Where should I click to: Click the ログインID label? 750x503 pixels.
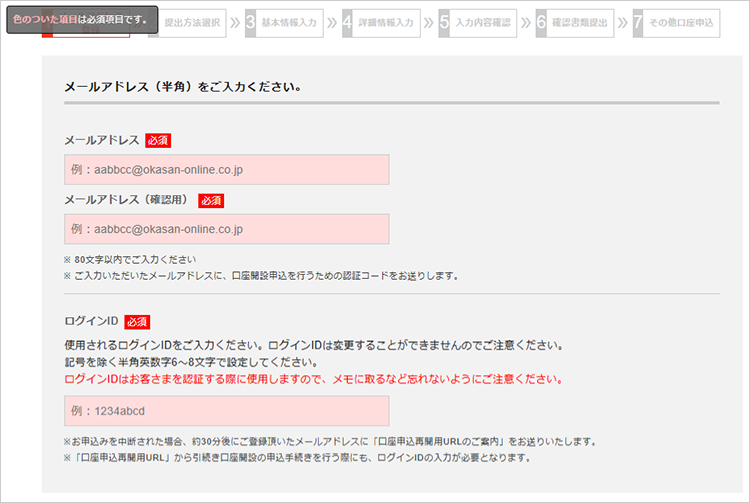click(x=91, y=321)
